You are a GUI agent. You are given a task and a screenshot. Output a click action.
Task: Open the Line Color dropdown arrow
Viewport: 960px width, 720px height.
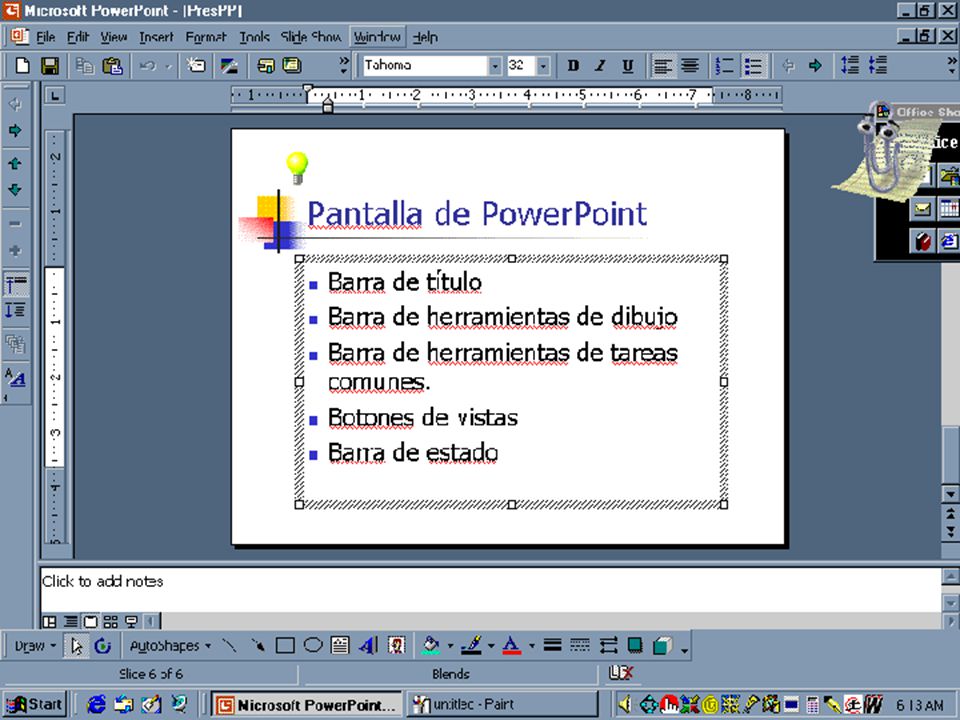click(491, 647)
